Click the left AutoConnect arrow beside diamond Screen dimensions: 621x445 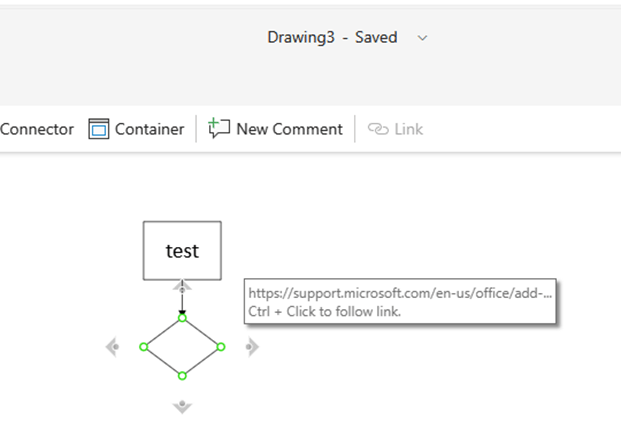[x=112, y=347]
